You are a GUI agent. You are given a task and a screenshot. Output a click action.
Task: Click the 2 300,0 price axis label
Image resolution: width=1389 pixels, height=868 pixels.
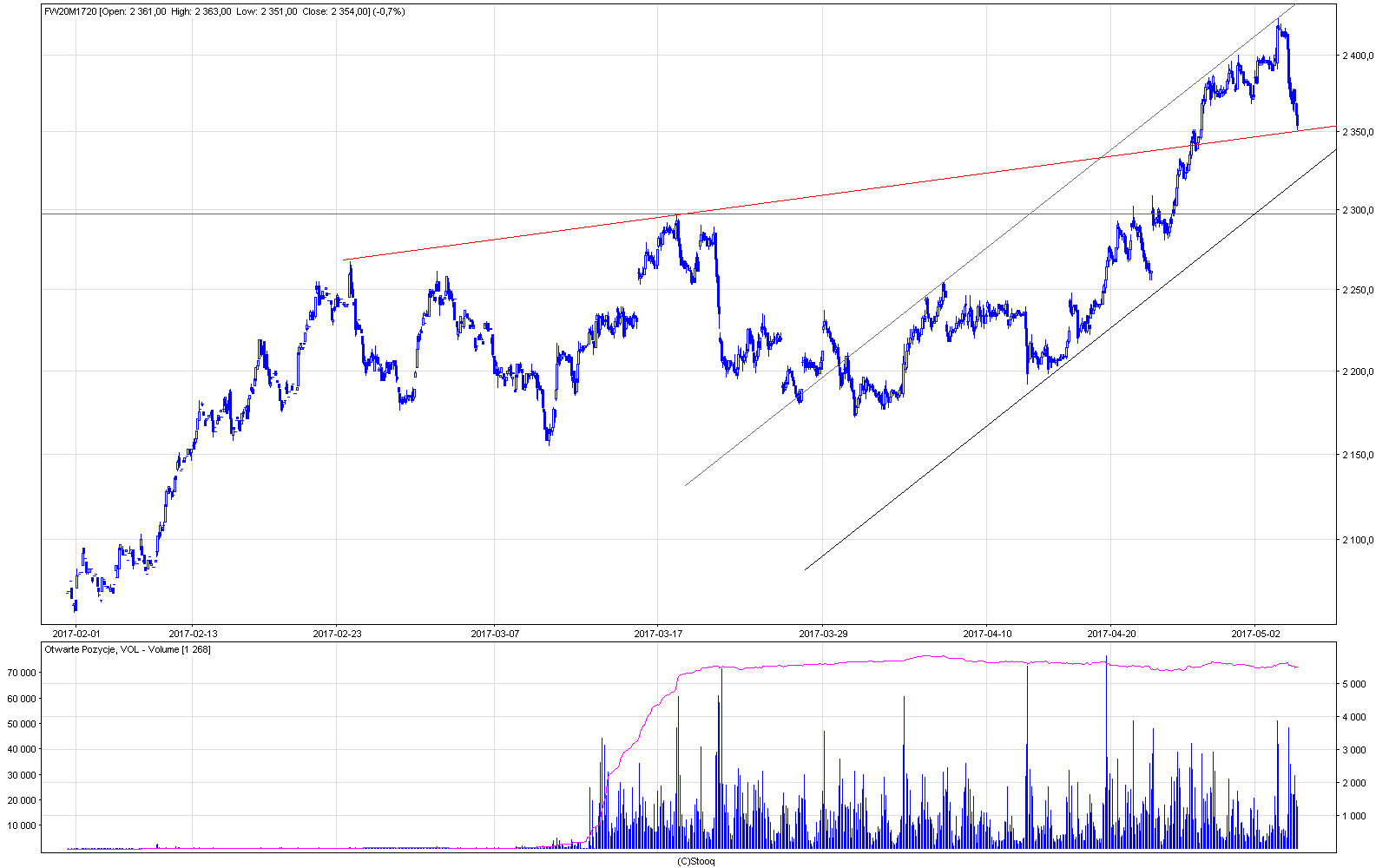(1358, 210)
